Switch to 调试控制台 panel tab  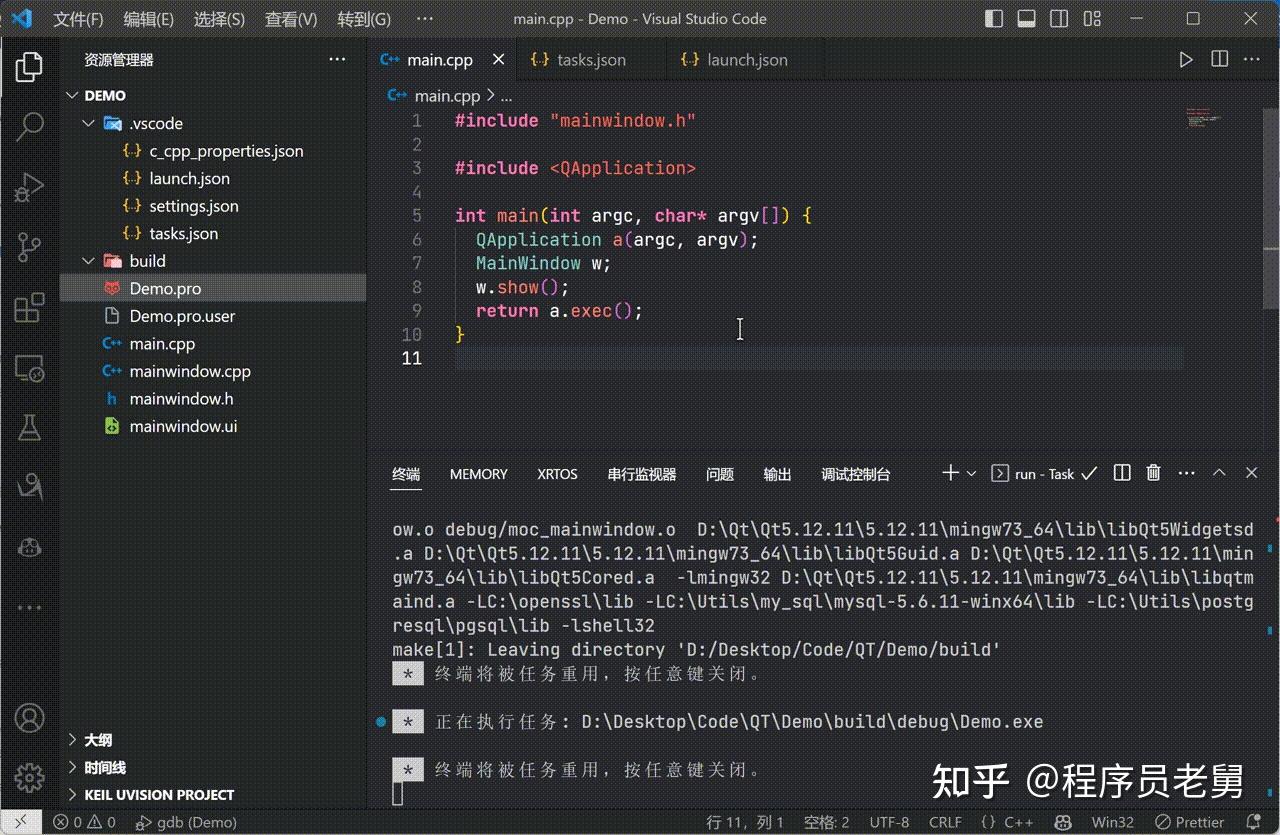[856, 474]
